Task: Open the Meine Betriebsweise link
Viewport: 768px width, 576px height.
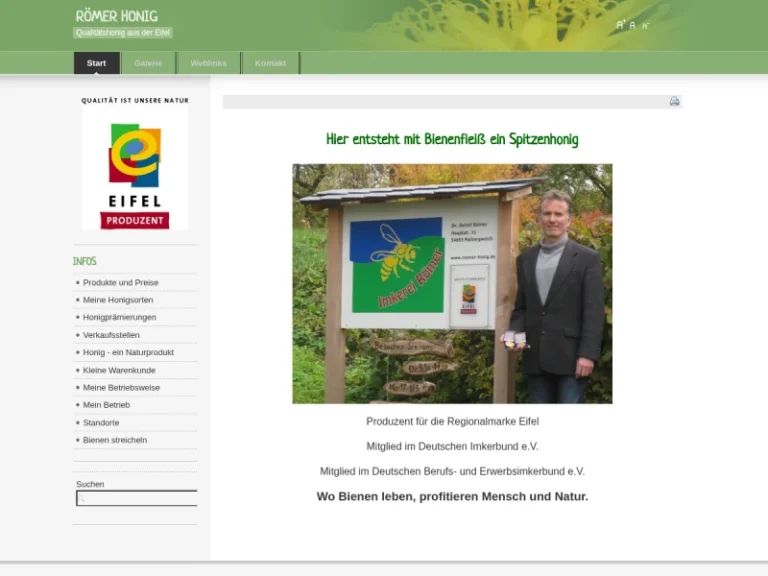Action: [x=121, y=388]
